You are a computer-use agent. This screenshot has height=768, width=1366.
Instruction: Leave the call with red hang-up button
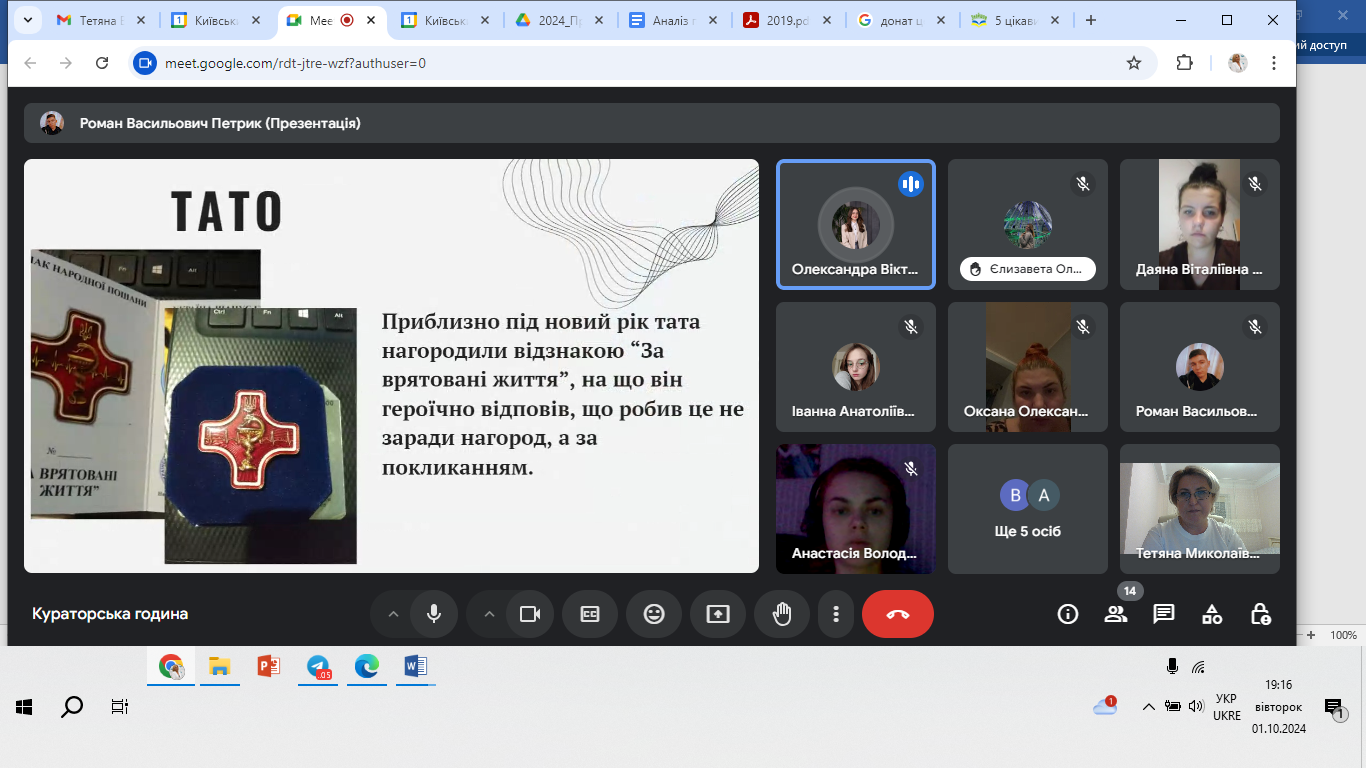pos(898,614)
